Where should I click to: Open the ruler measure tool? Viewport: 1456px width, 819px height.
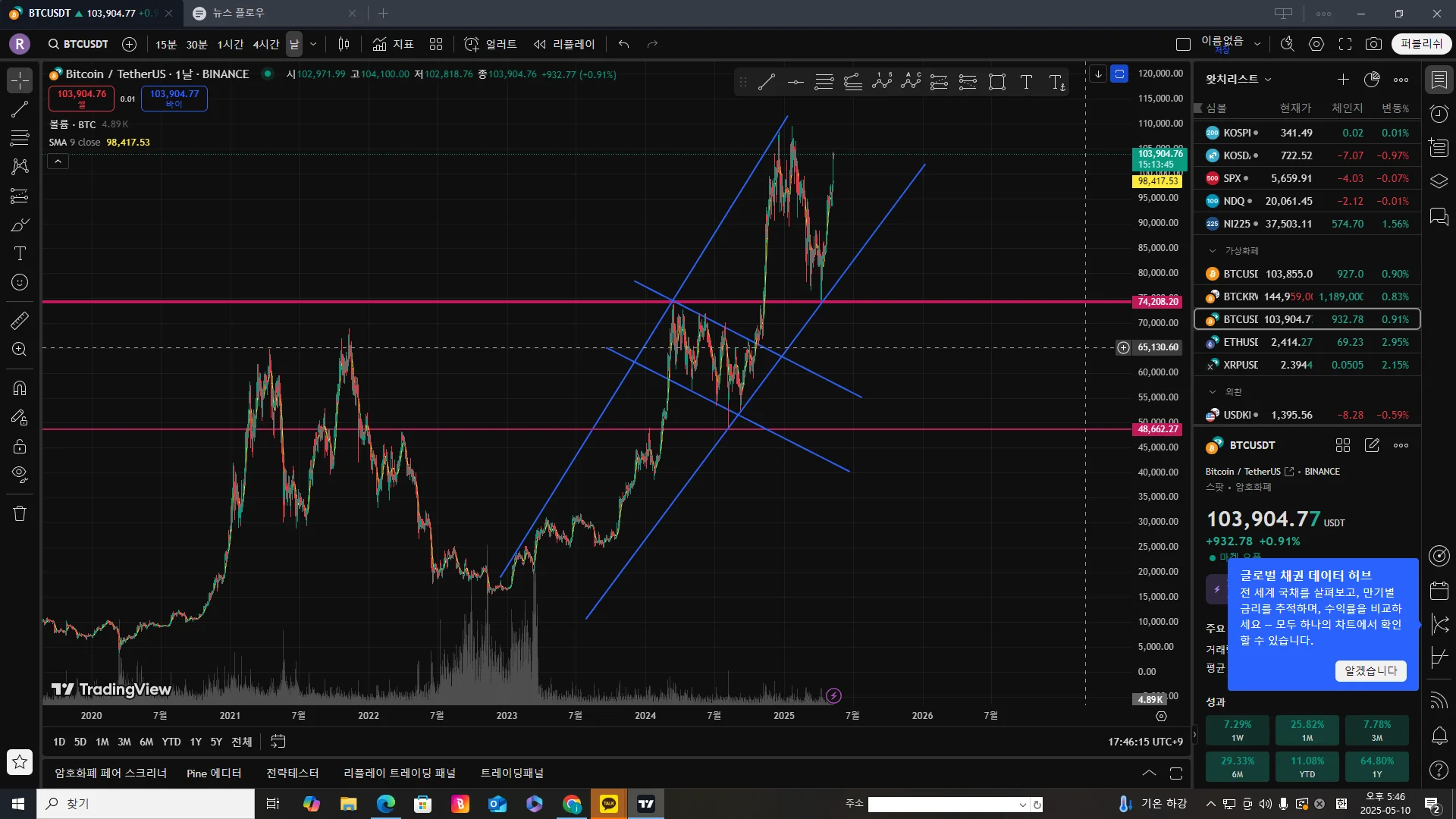[20, 321]
